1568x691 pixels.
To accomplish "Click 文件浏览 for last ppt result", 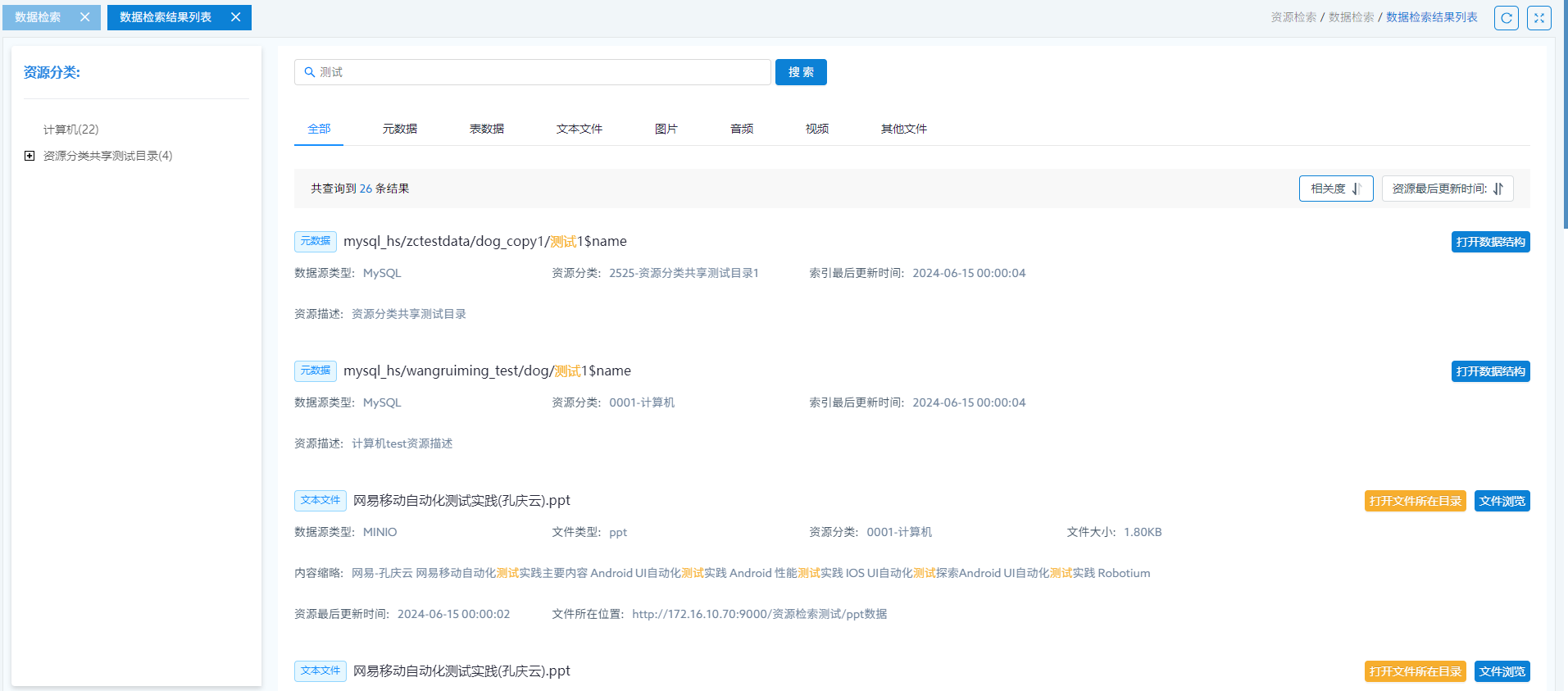I will pyautogui.click(x=1502, y=671).
